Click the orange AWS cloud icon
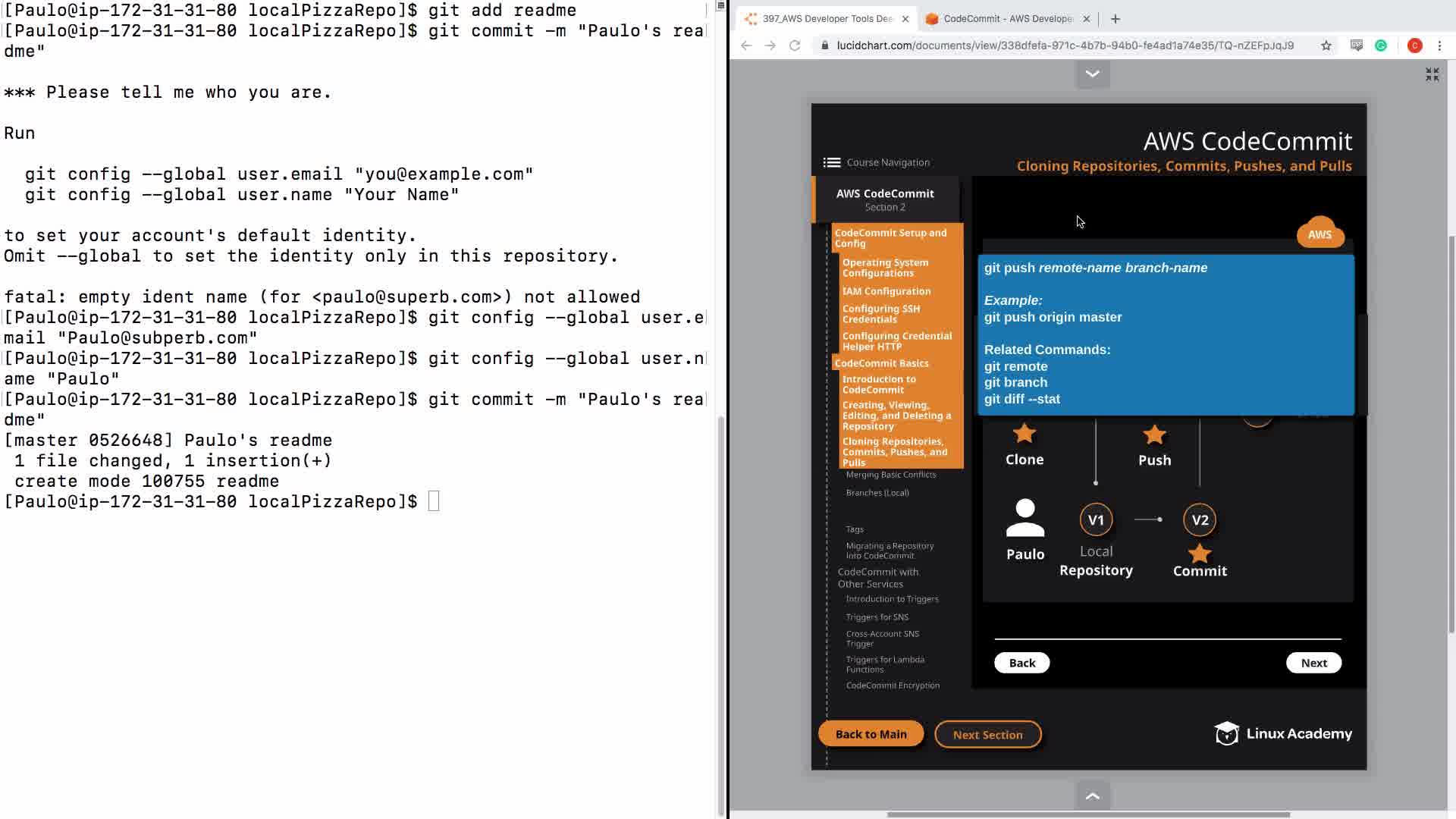Viewport: 1456px width, 819px height. coord(1319,234)
